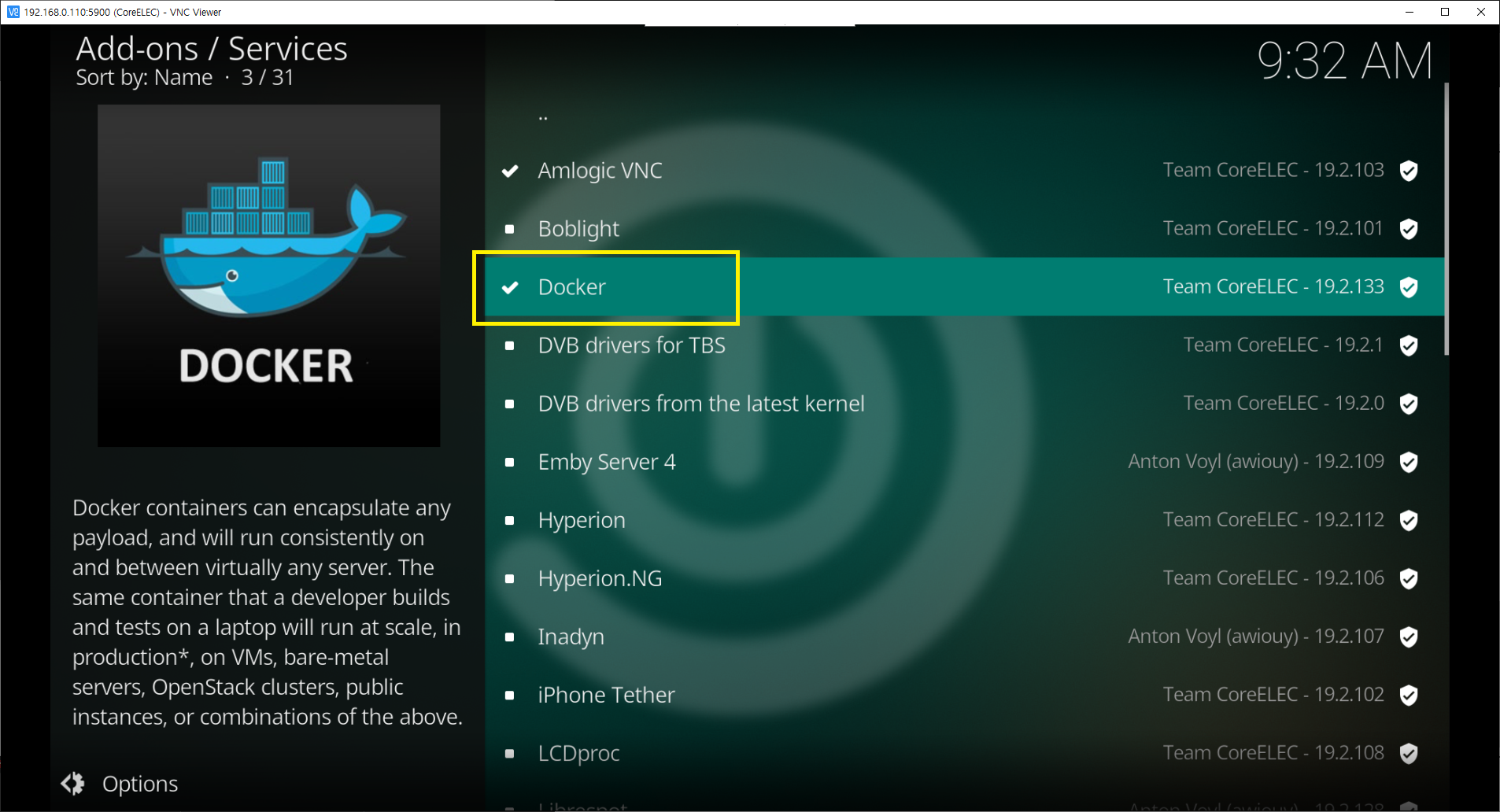Click the square bullet next to LCDproc
The width and height of the screenshot is (1500, 812).
510,753
